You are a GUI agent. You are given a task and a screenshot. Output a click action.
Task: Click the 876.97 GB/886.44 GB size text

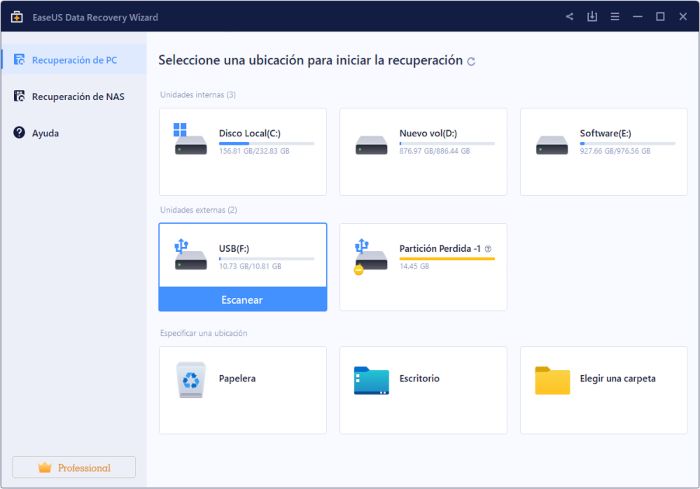434,151
